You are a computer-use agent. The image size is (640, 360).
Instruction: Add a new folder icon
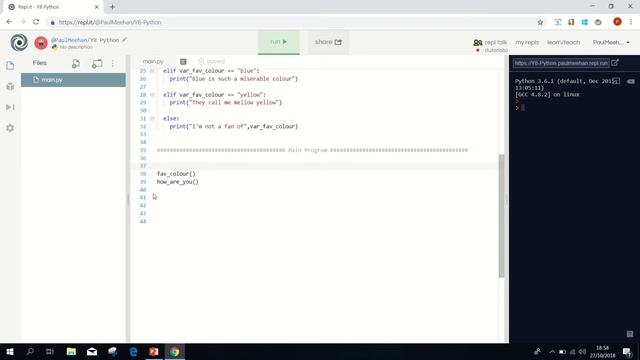coord(97,64)
